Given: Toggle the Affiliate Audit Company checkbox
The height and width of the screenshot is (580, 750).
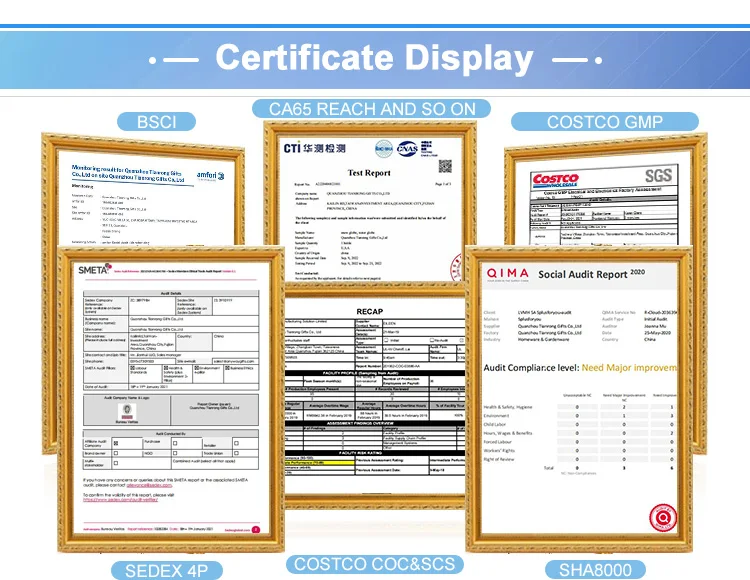Looking at the screenshot, I should 116,443.
